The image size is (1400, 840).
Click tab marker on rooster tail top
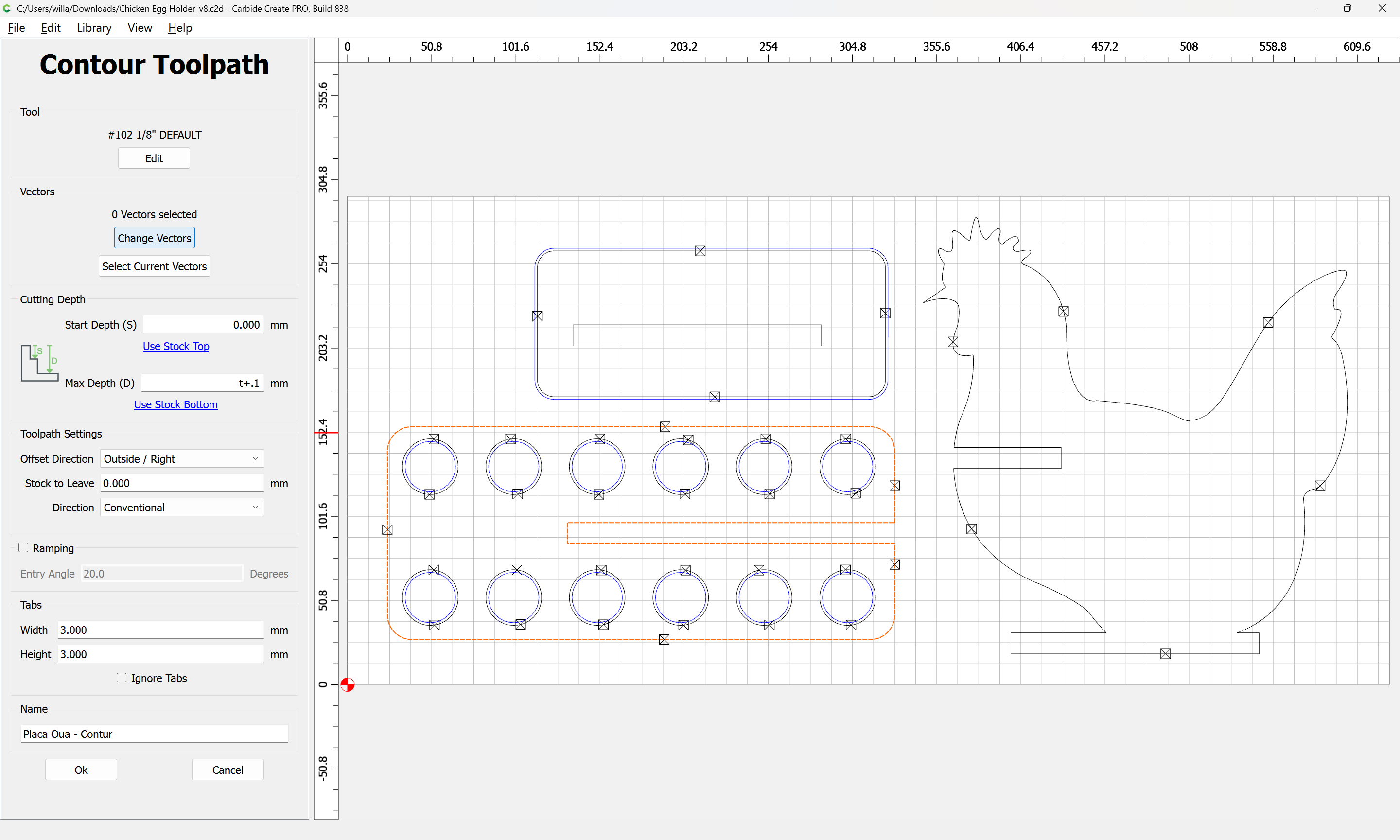[1268, 323]
